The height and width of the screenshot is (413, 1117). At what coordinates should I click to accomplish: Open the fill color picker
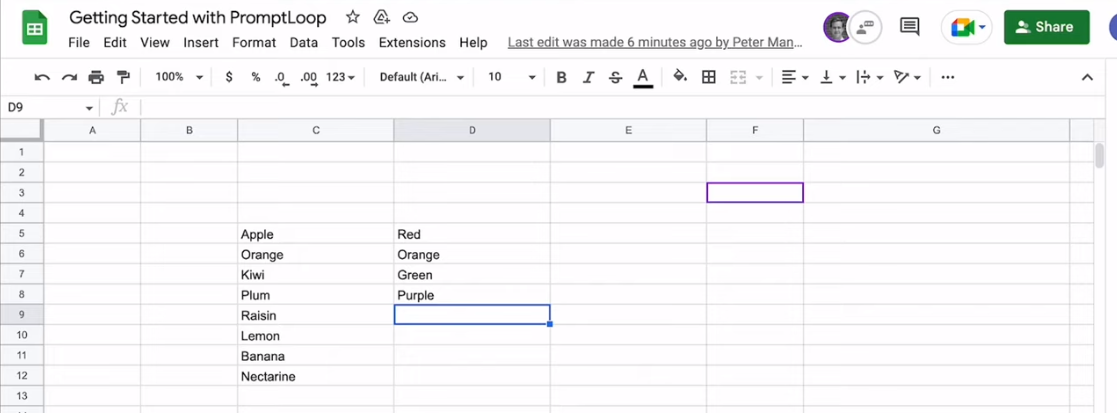680,77
